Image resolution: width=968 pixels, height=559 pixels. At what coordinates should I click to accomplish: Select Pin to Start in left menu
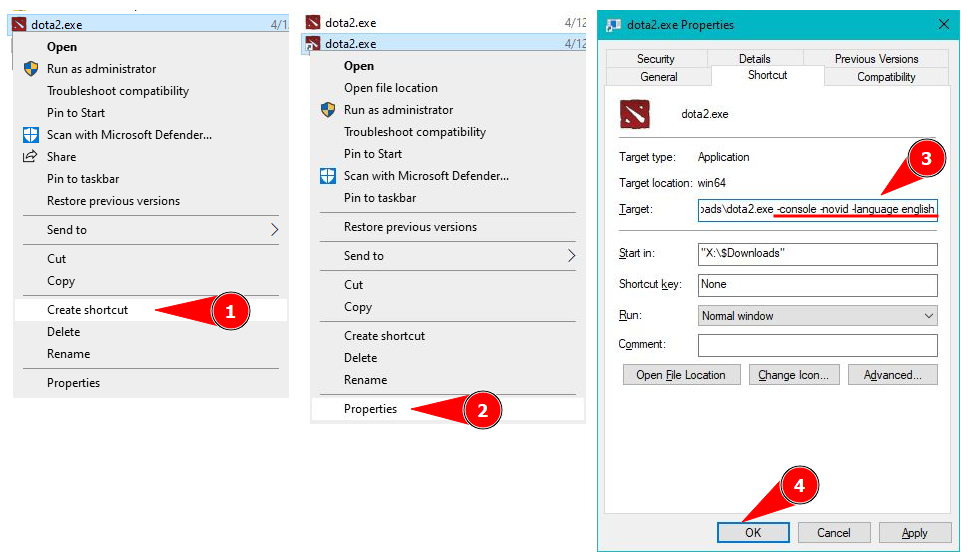[76, 113]
